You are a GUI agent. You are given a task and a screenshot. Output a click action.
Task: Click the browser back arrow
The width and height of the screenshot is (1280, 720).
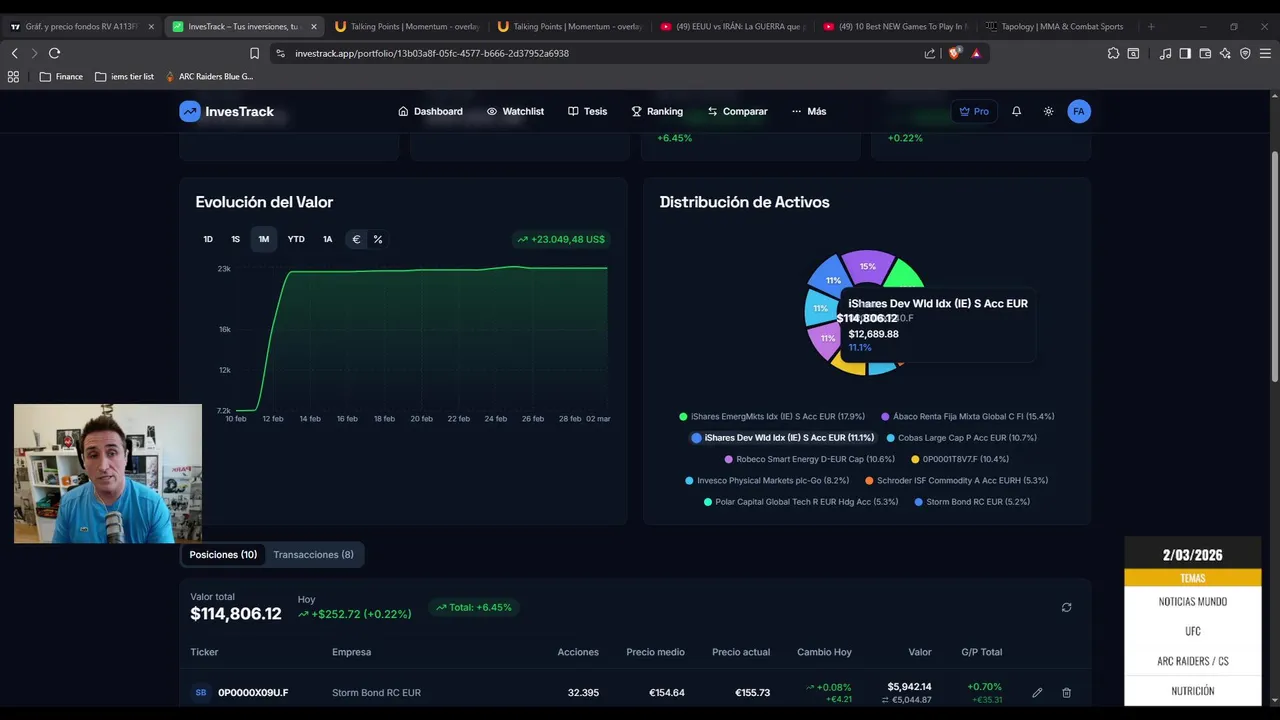point(14,53)
